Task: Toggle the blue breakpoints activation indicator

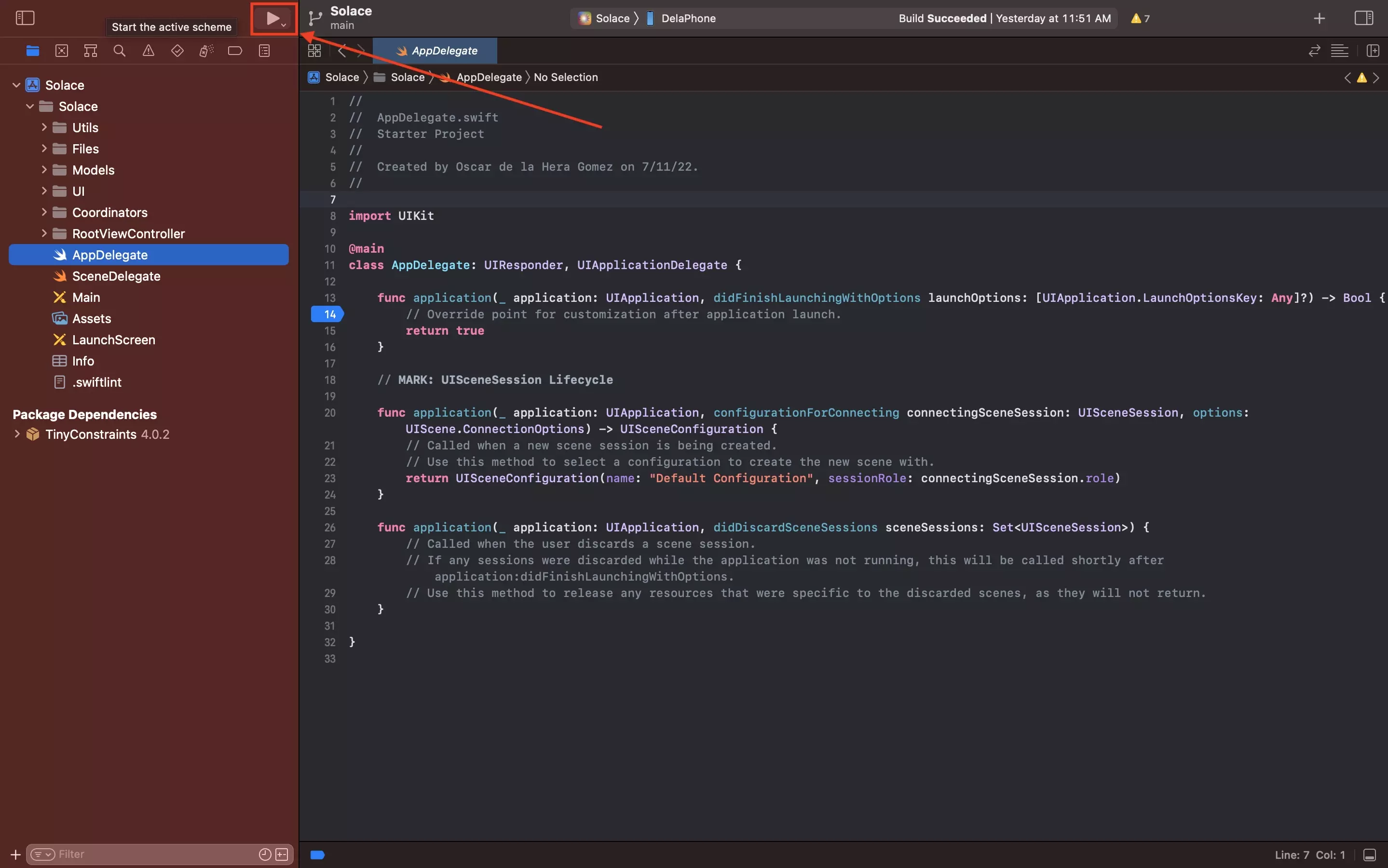Action: pyautogui.click(x=317, y=855)
